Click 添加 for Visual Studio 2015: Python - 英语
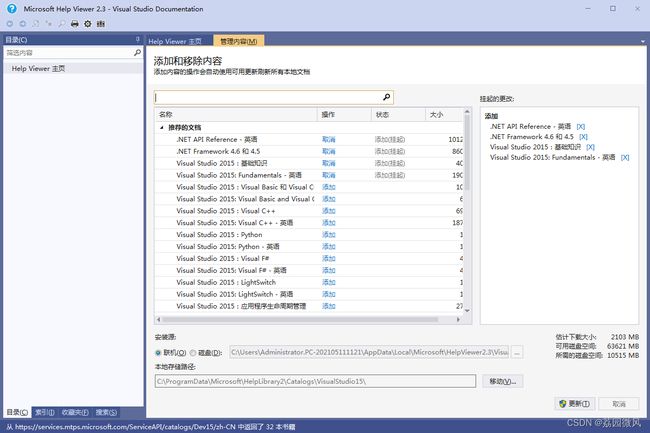 tap(329, 247)
